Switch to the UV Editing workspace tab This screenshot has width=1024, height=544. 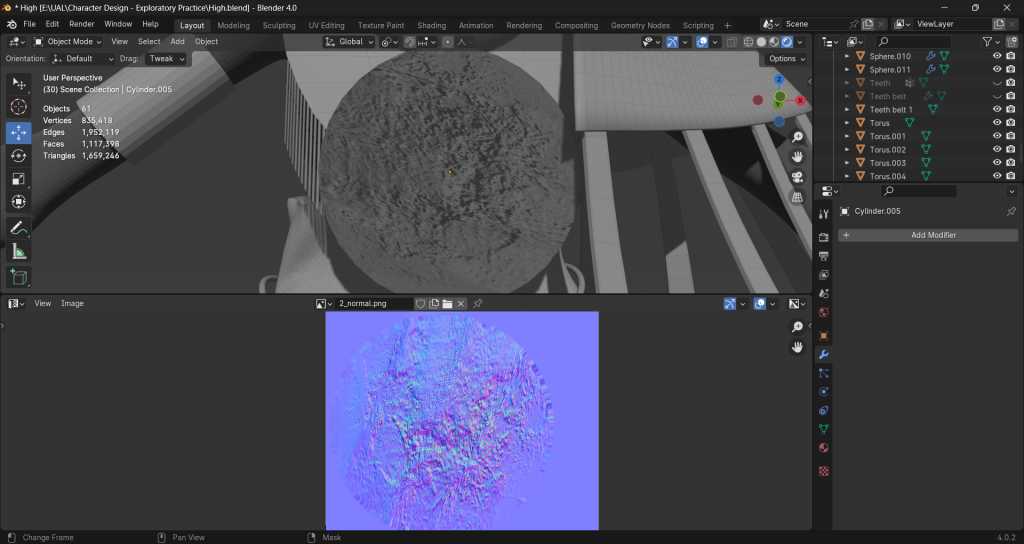tap(327, 25)
